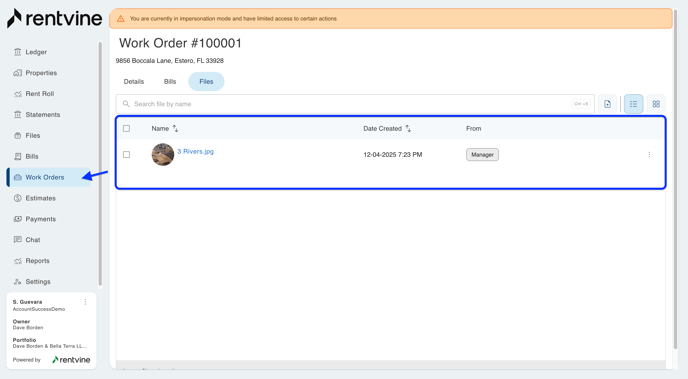This screenshot has height=379, width=688.
Task: Click the Manager badge
Action: [482, 154]
